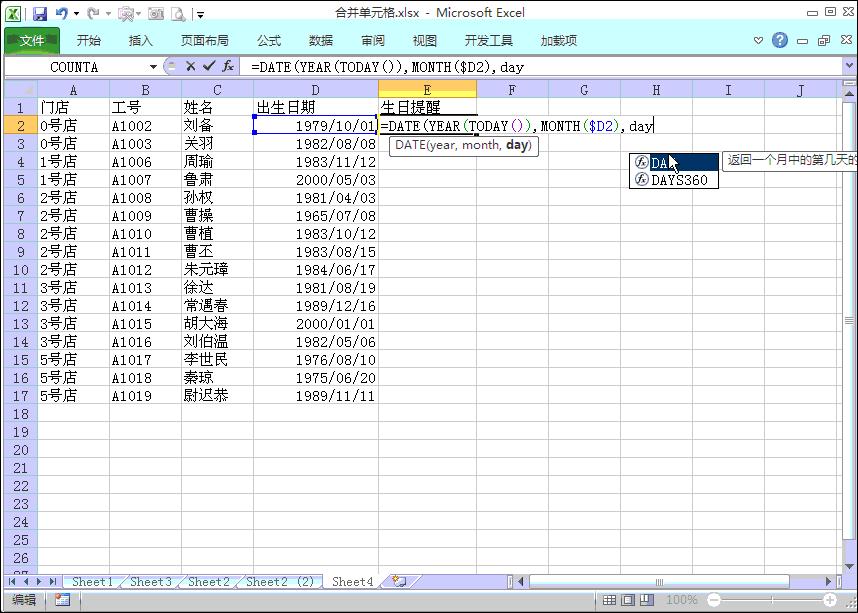The width and height of the screenshot is (858, 613).
Task: Switch to Page Break Preview icon
Action: coord(647,600)
